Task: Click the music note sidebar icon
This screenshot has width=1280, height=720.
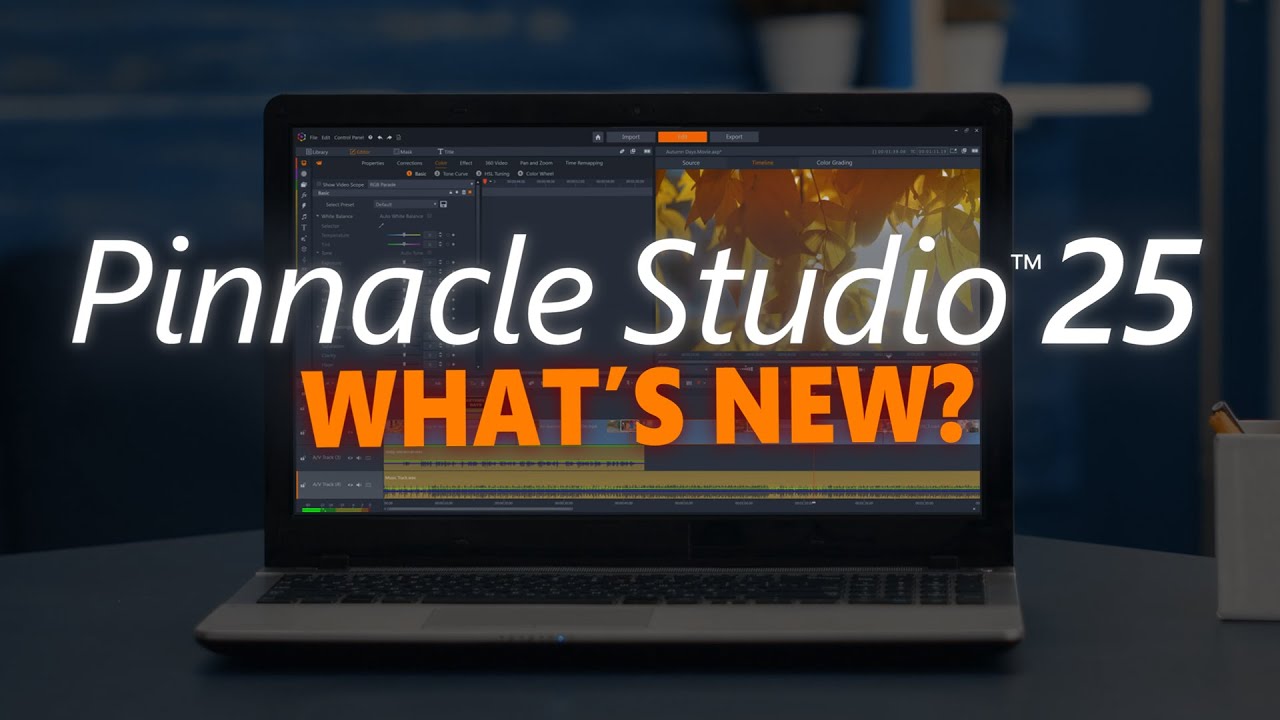Action: [x=304, y=217]
